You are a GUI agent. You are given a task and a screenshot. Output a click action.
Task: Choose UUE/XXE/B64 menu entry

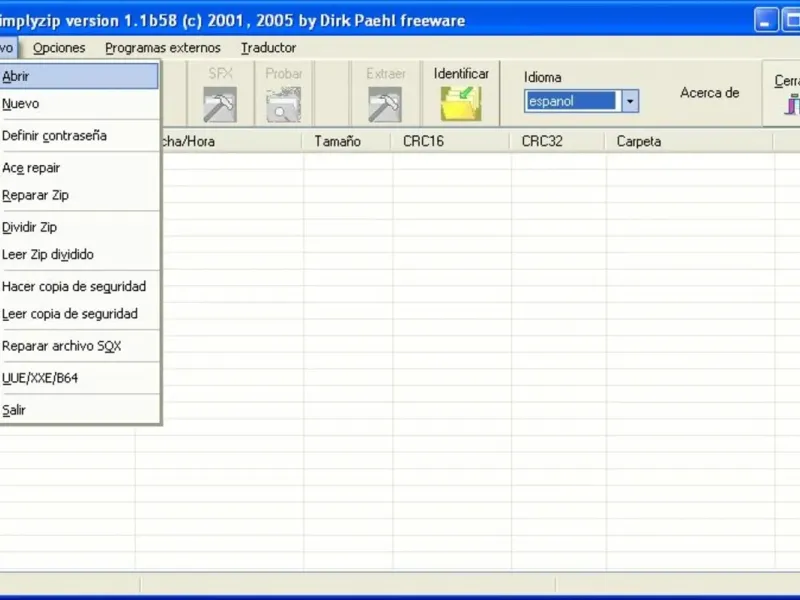coord(79,378)
